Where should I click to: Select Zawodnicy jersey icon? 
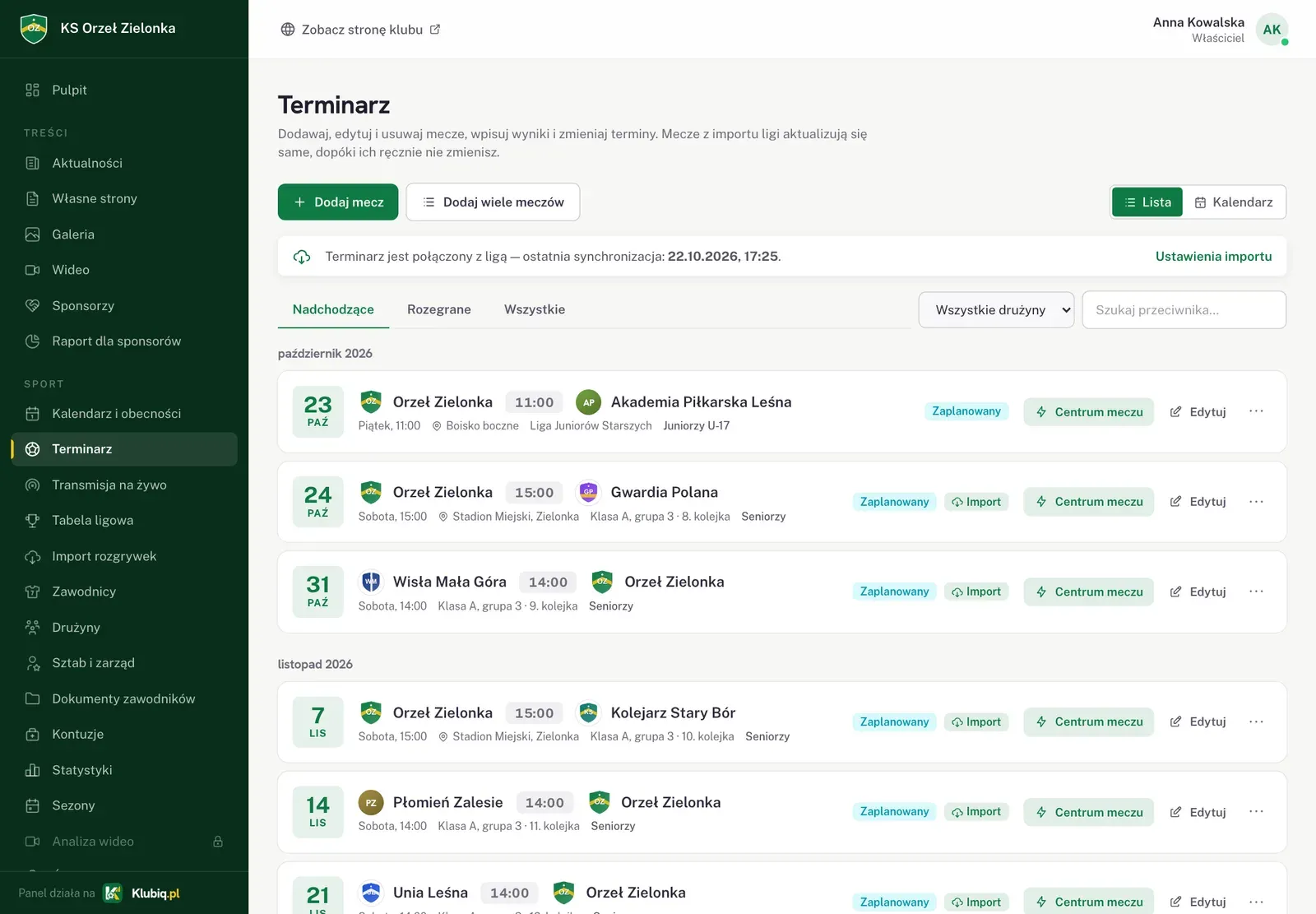point(33,592)
